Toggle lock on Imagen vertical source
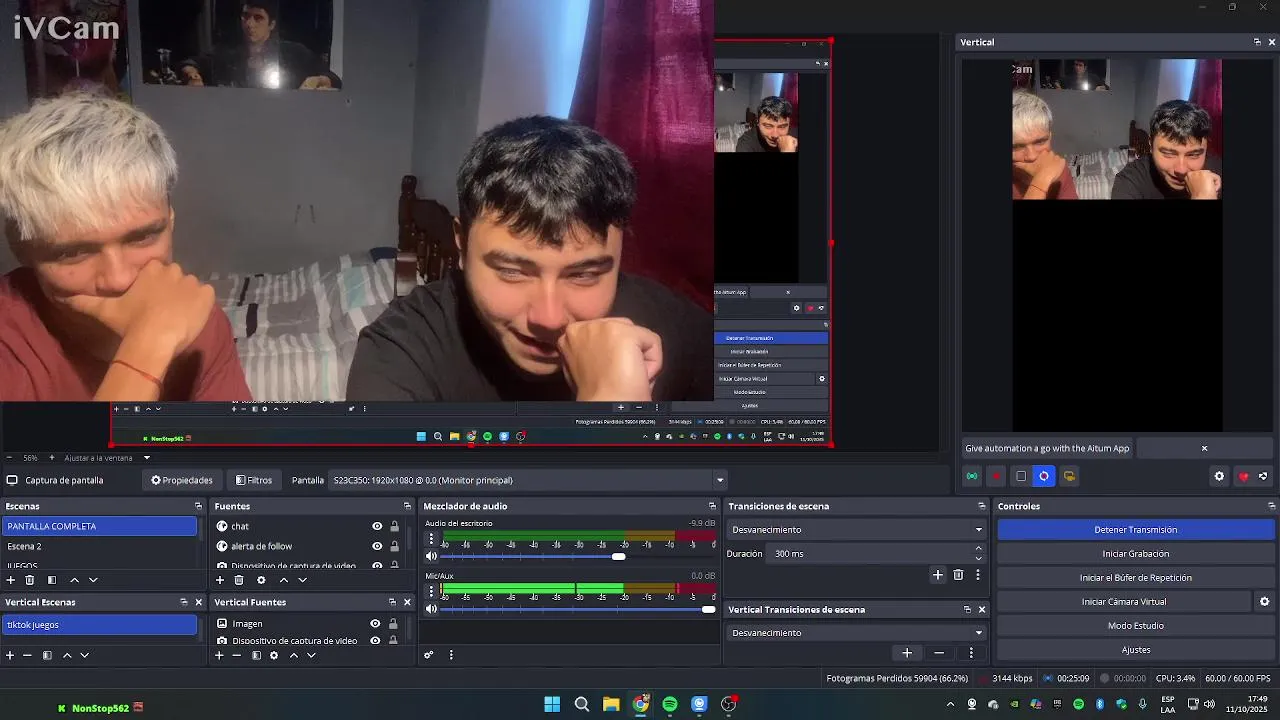The width and height of the screenshot is (1280, 720). click(x=392, y=624)
